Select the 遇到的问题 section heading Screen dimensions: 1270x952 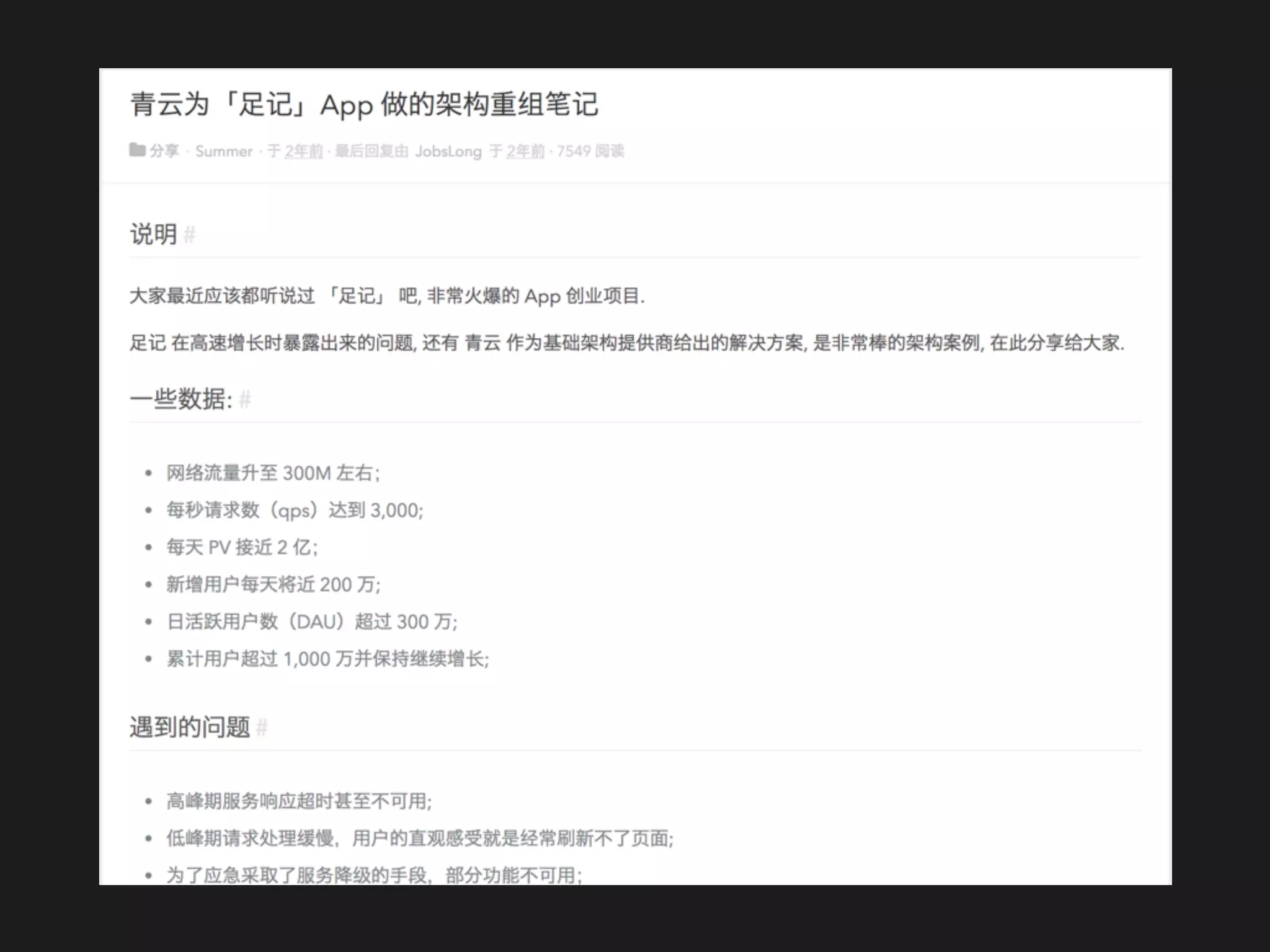189,727
